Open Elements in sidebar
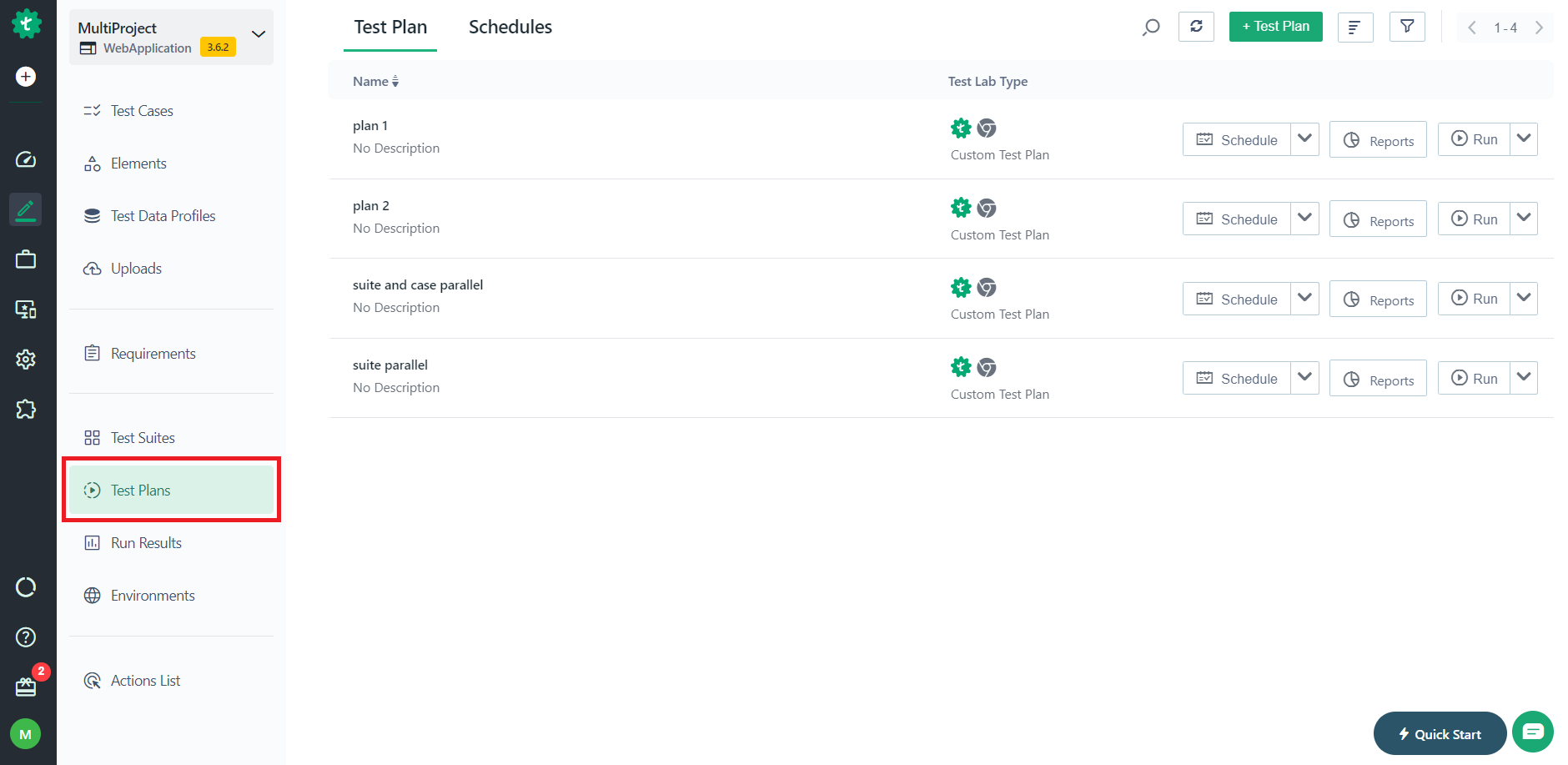 (x=171, y=164)
